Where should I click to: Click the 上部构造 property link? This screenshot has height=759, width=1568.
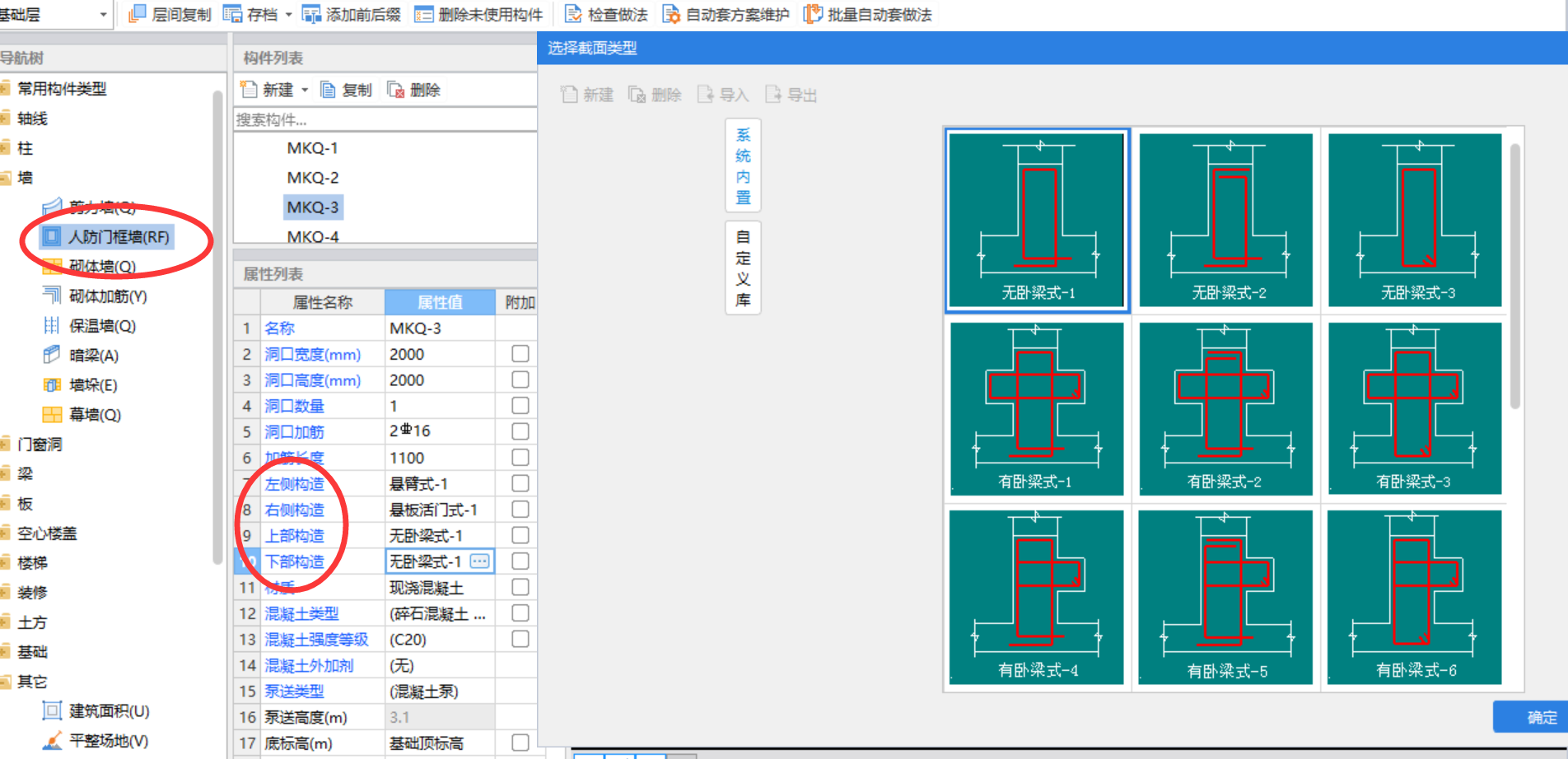click(294, 535)
